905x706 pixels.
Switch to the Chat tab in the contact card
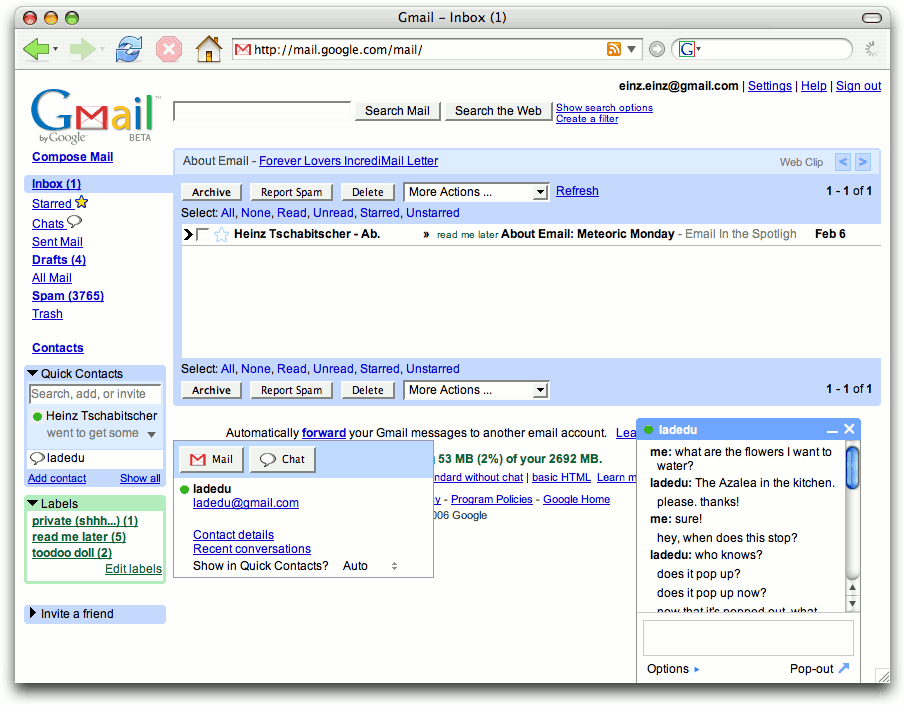pyautogui.click(x=281, y=460)
